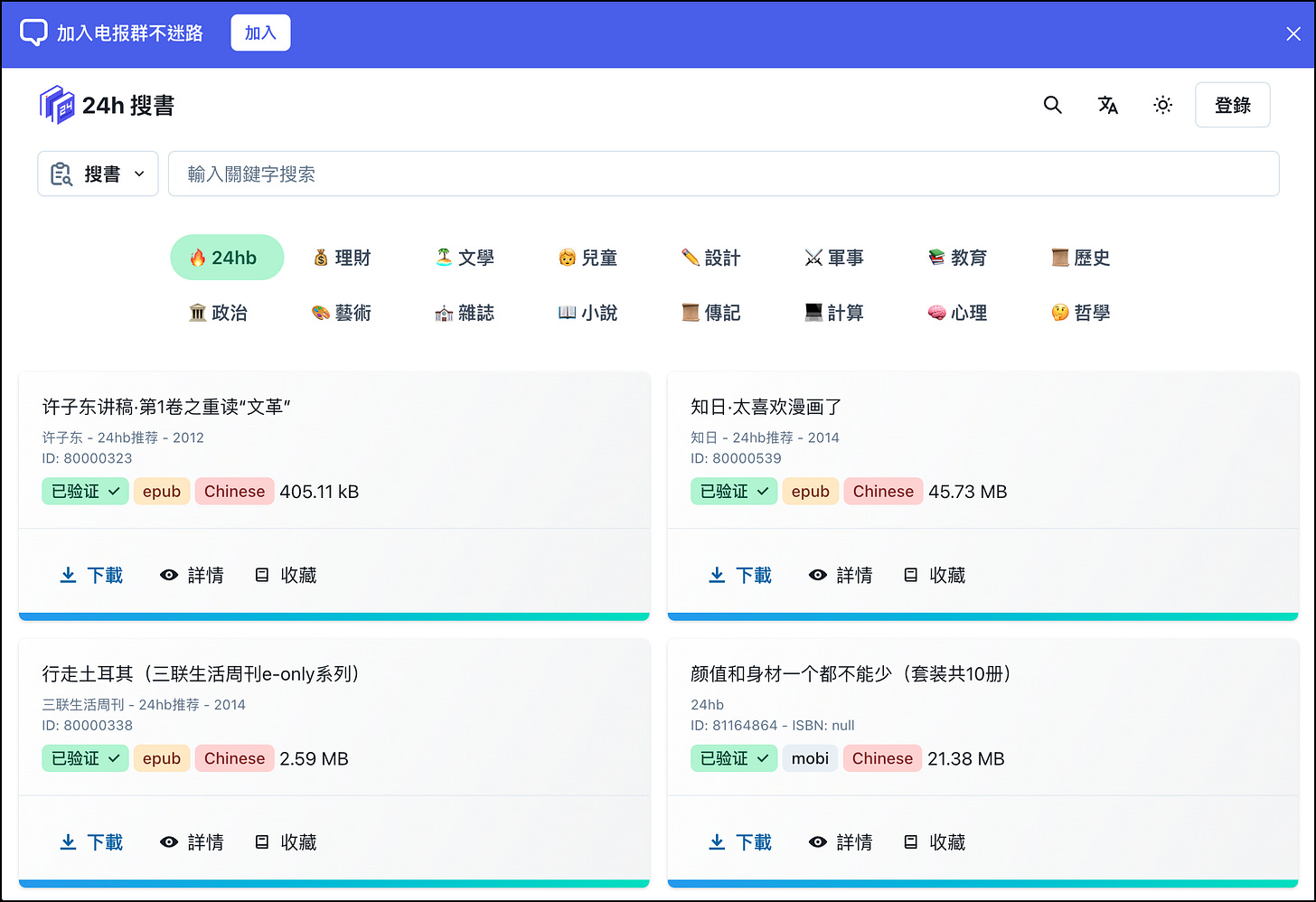Select the 小說 category
Image resolution: width=1316 pixels, height=902 pixels.
pyautogui.click(x=587, y=313)
